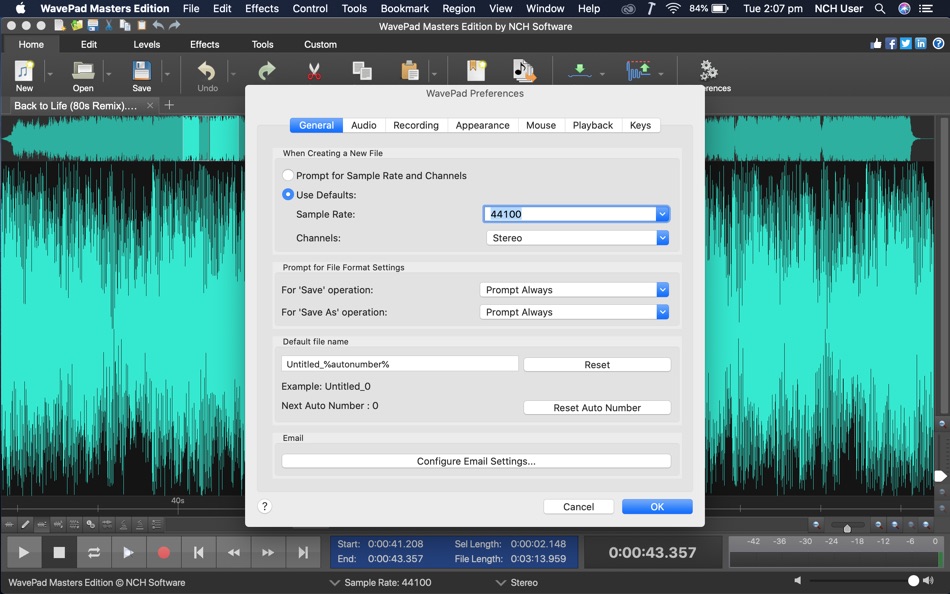Expand the Save button dropdown arrow

tap(167, 74)
